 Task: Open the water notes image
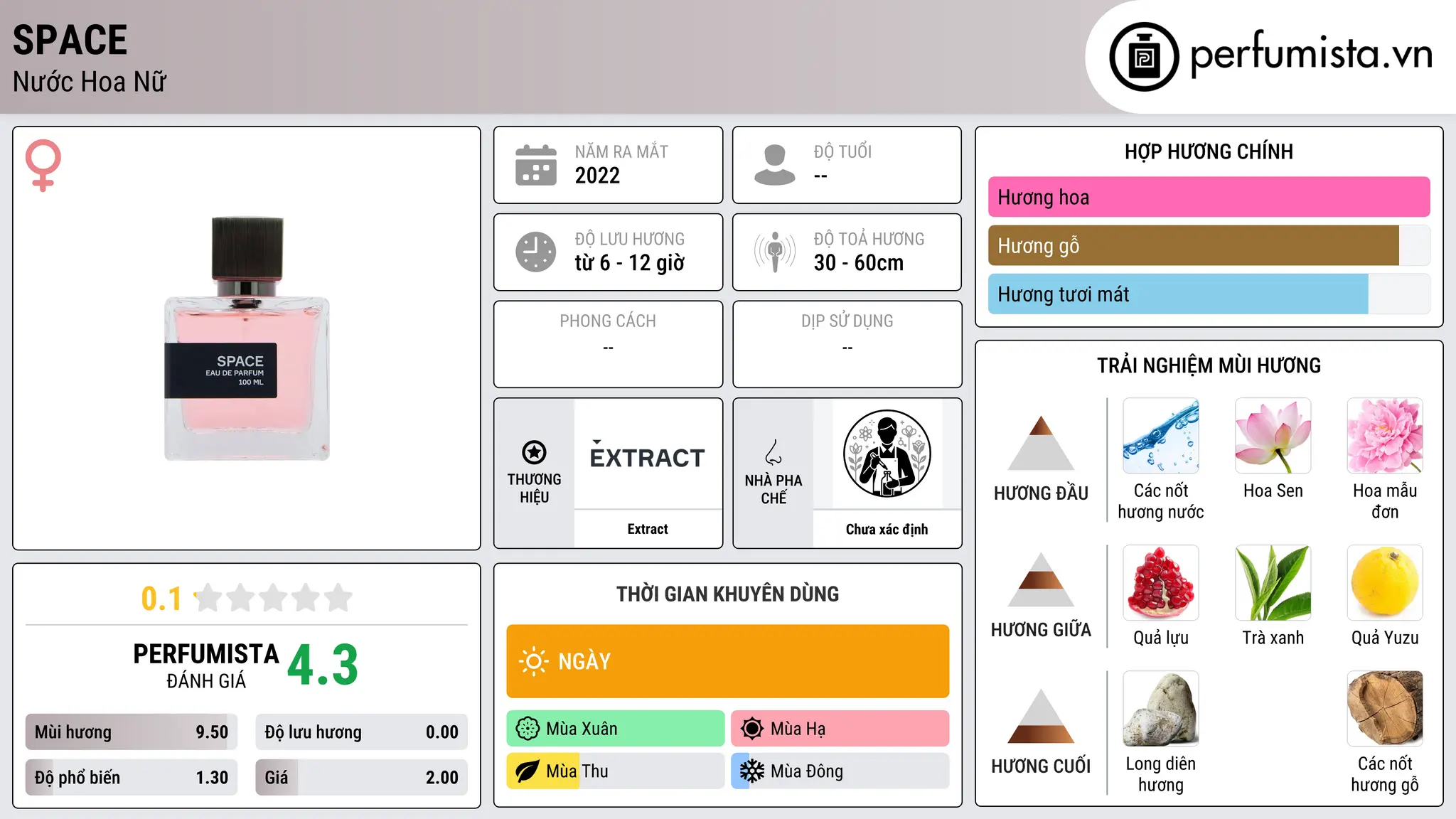[1161, 436]
